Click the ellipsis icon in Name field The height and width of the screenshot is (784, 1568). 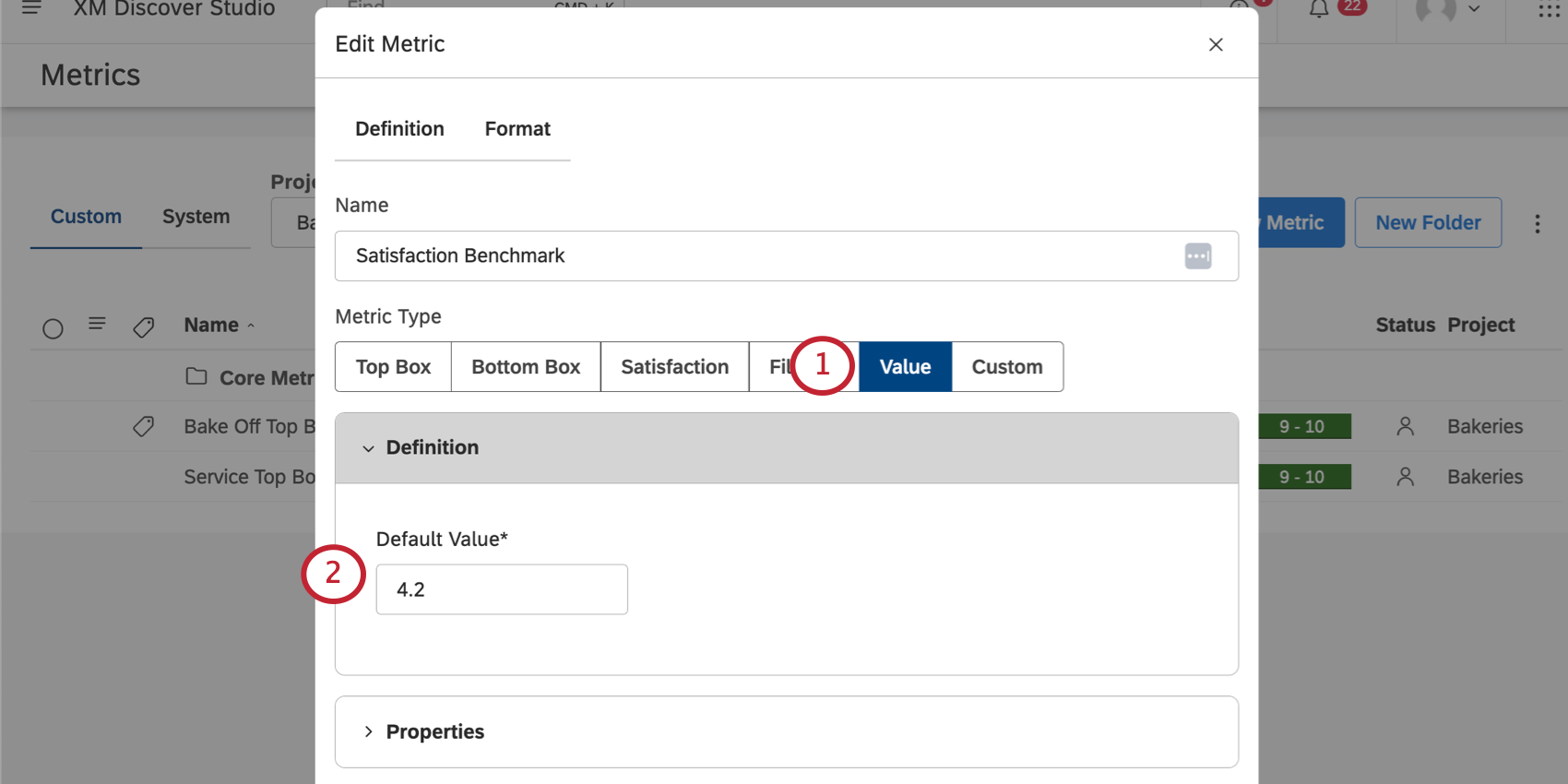[x=1197, y=255]
